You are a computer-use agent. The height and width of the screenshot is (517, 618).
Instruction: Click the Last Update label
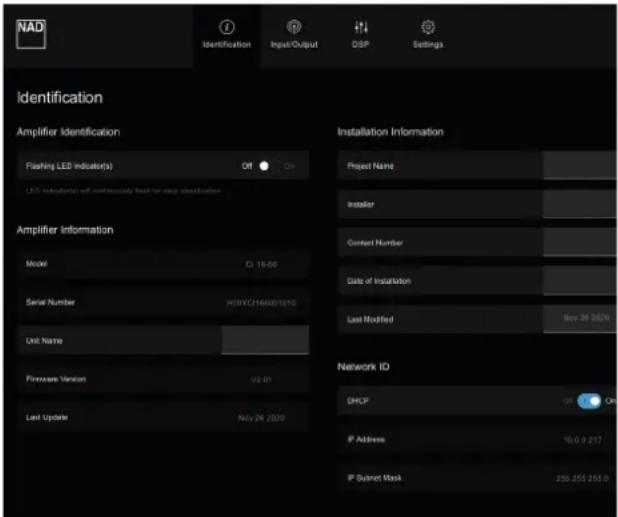click(47, 417)
